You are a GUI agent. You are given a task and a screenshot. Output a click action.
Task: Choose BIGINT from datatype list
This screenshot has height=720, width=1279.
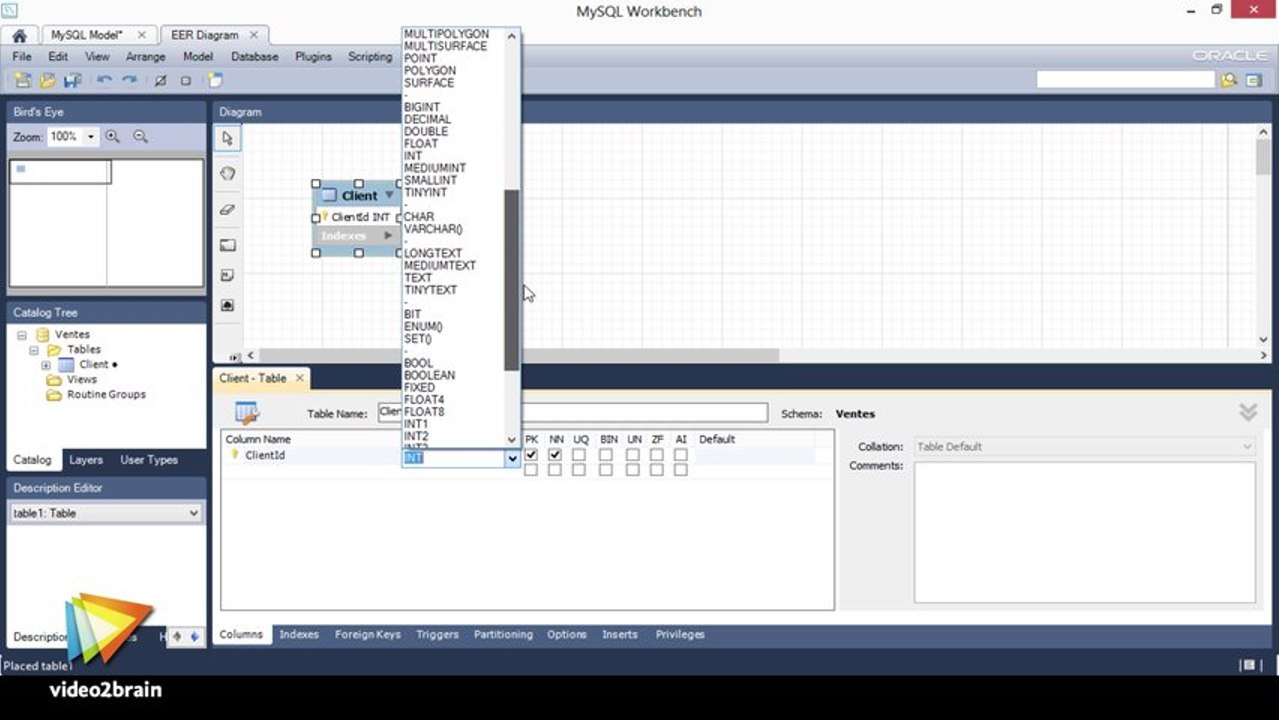click(422, 107)
